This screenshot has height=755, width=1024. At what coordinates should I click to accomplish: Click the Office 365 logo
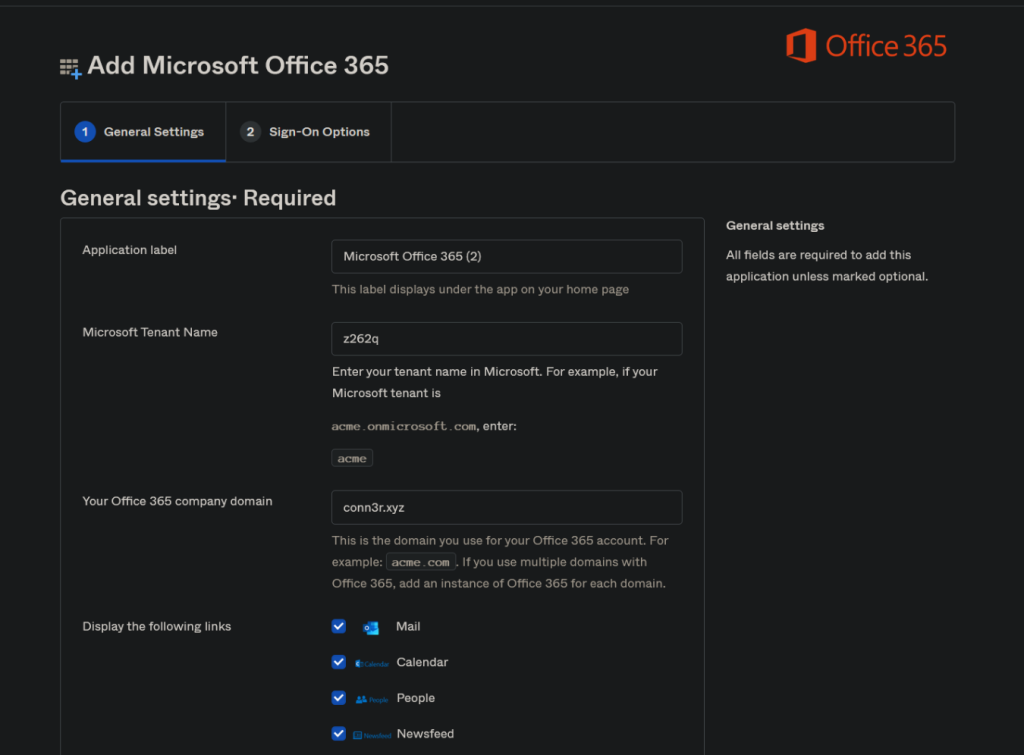[x=866, y=46]
